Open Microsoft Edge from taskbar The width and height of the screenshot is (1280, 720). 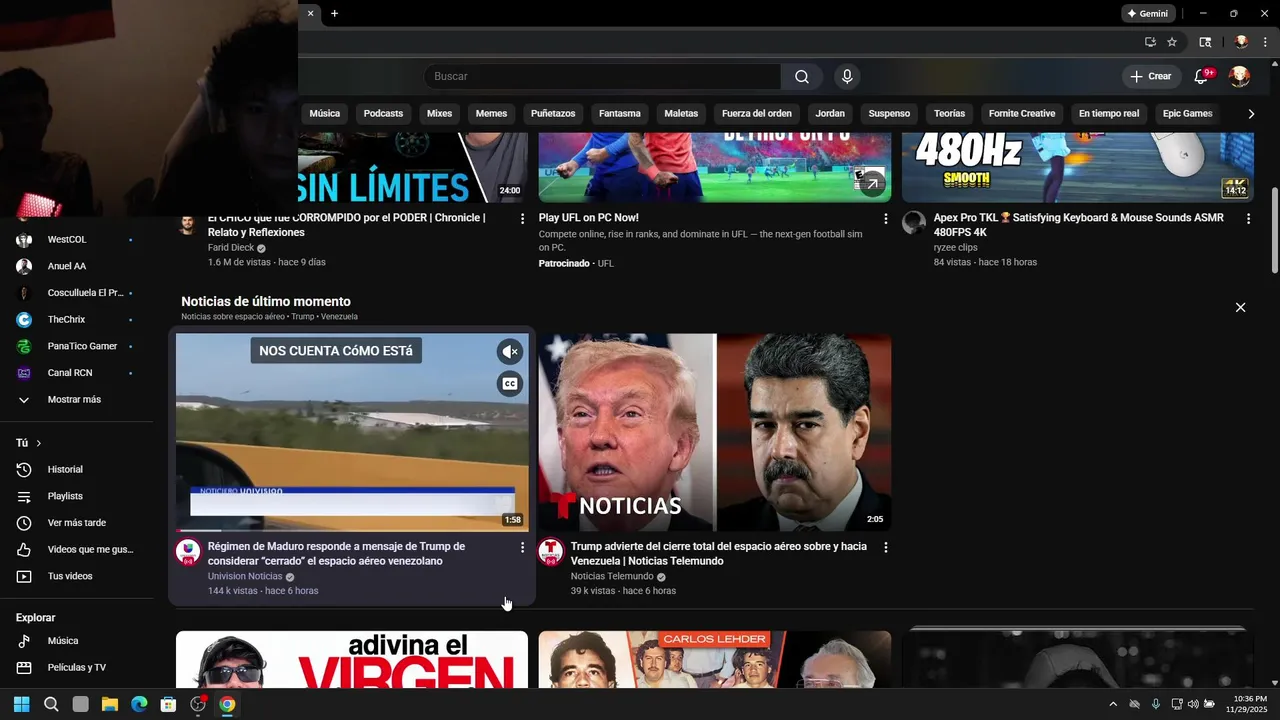click(x=139, y=704)
